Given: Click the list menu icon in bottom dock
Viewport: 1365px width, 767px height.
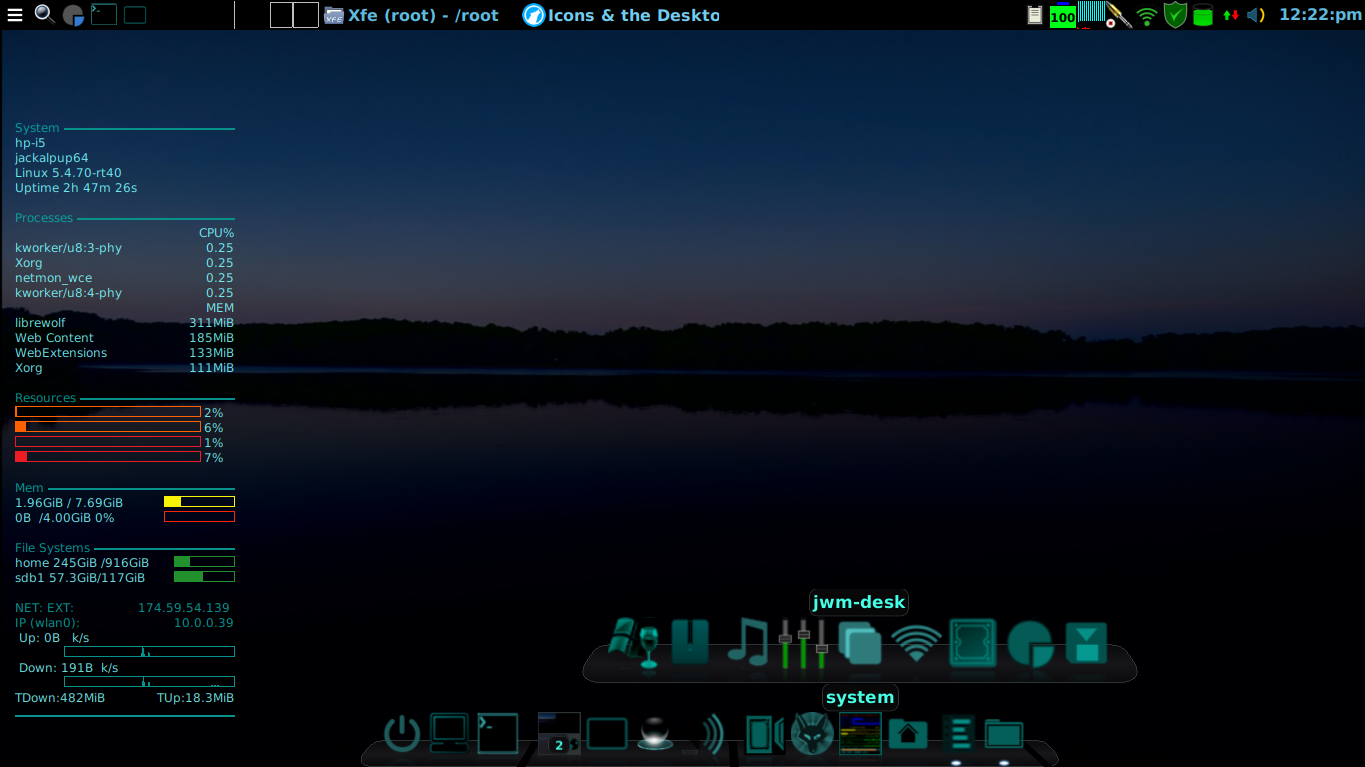Looking at the screenshot, I should [x=958, y=734].
